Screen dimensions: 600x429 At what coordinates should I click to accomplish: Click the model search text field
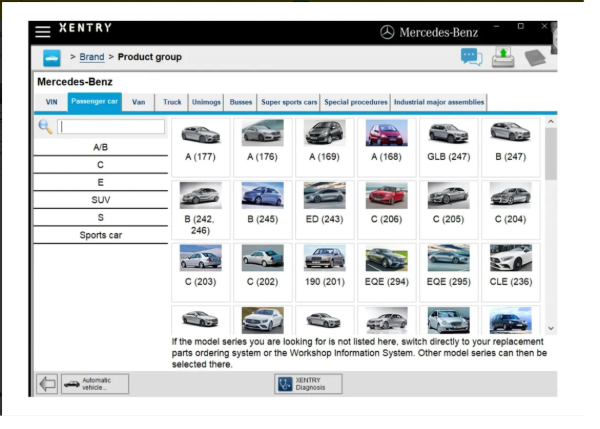click(x=111, y=127)
